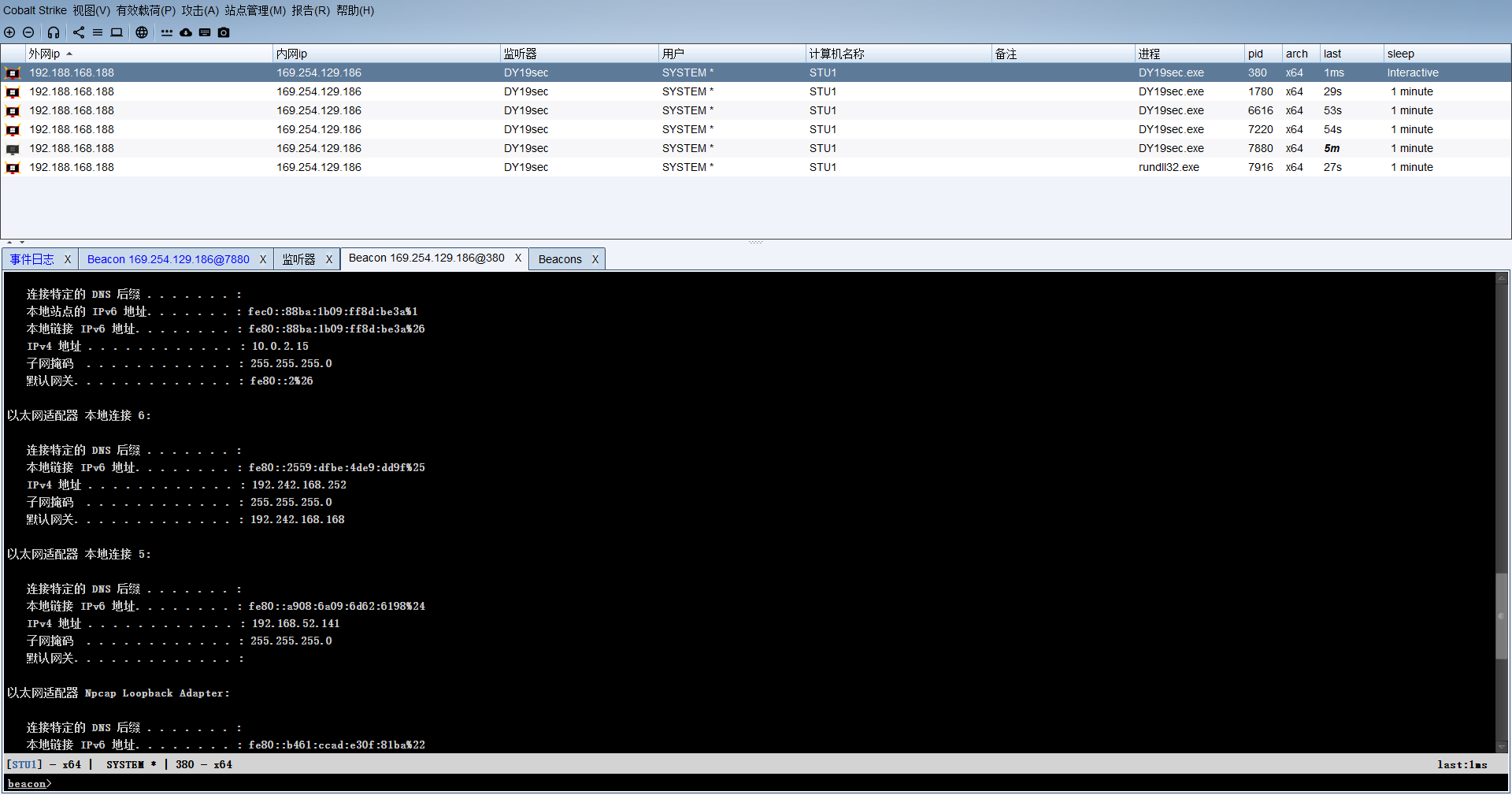Sort by 用户 column header
This screenshot has width=1512, height=795.
[732, 54]
